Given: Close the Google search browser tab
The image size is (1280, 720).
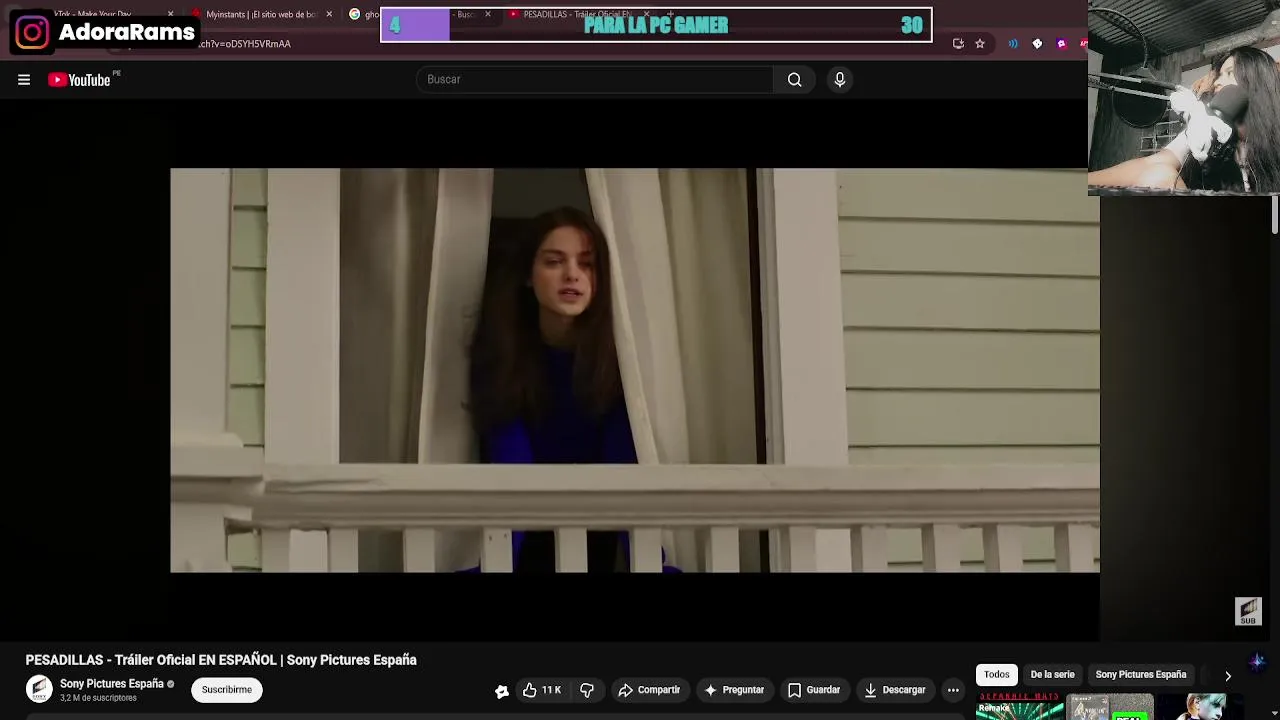Looking at the screenshot, I should 487,14.
